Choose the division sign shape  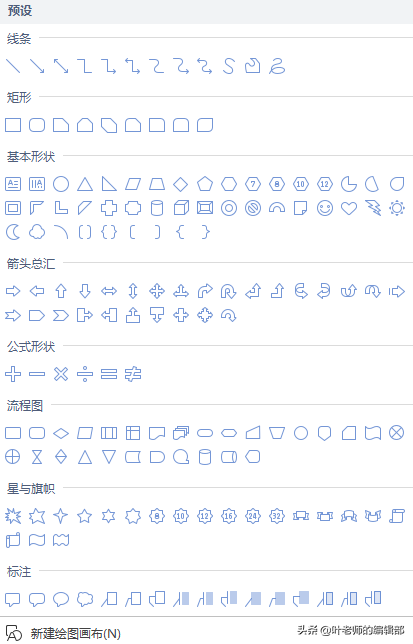click(85, 374)
